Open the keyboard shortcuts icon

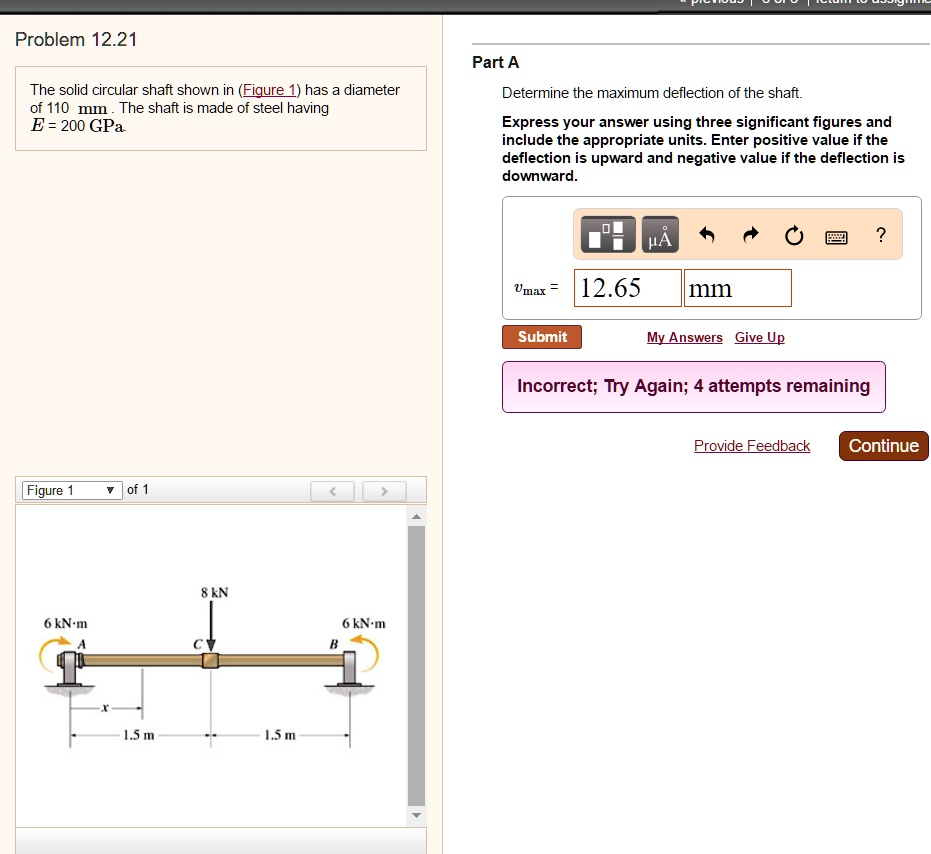pyautogui.click(x=837, y=238)
